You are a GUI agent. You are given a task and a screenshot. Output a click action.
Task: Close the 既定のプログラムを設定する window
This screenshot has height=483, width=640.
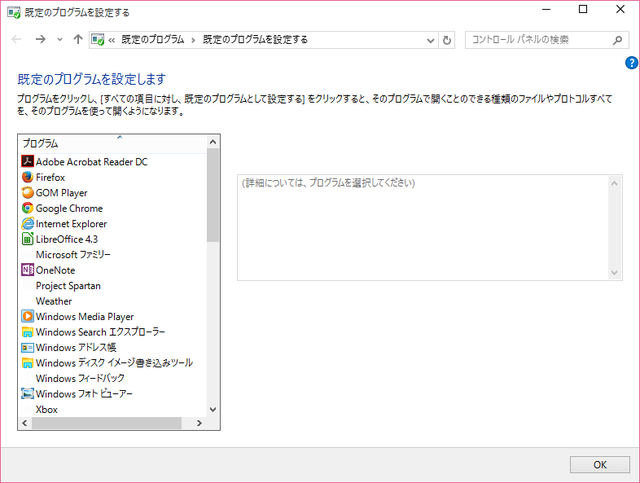pyautogui.click(x=620, y=9)
